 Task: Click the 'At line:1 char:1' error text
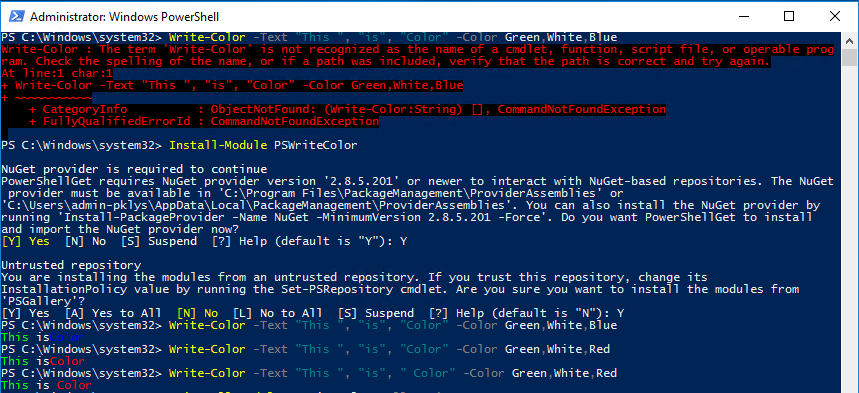(56, 73)
